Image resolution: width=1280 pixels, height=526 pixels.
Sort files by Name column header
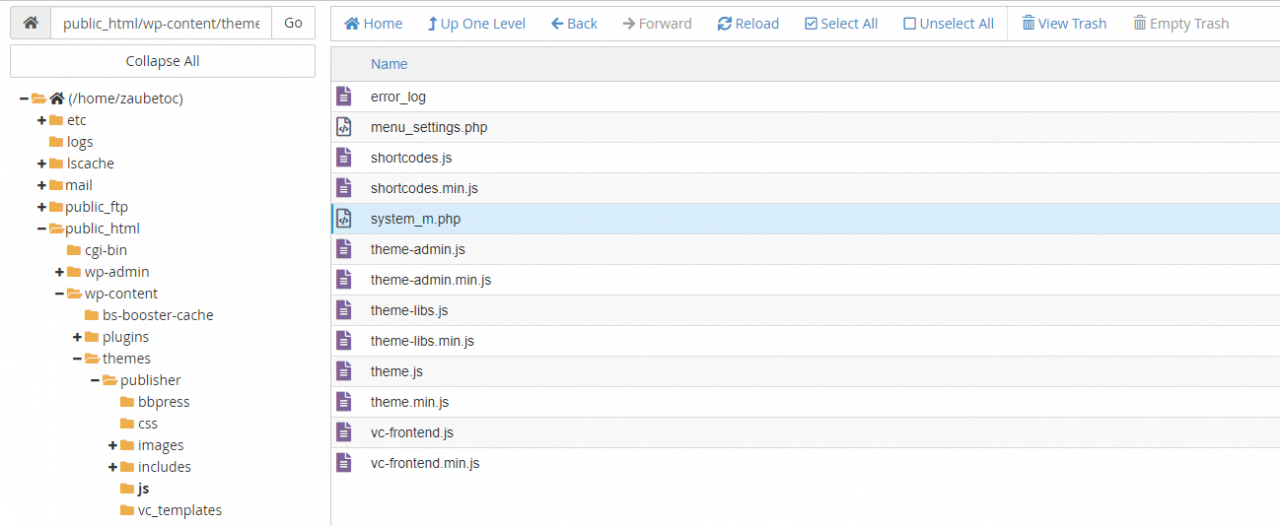tap(389, 64)
